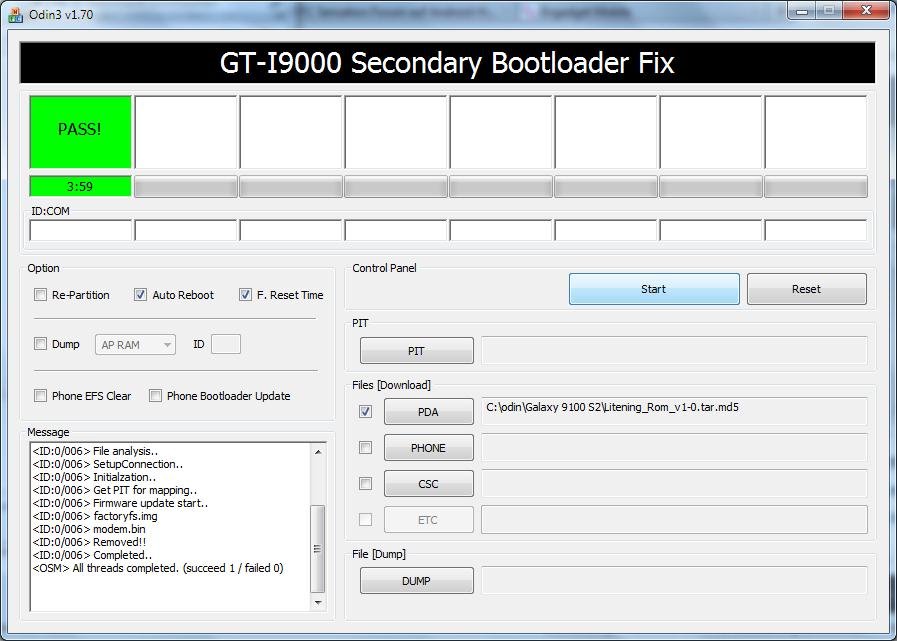Click the DUMP button

[x=416, y=580]
